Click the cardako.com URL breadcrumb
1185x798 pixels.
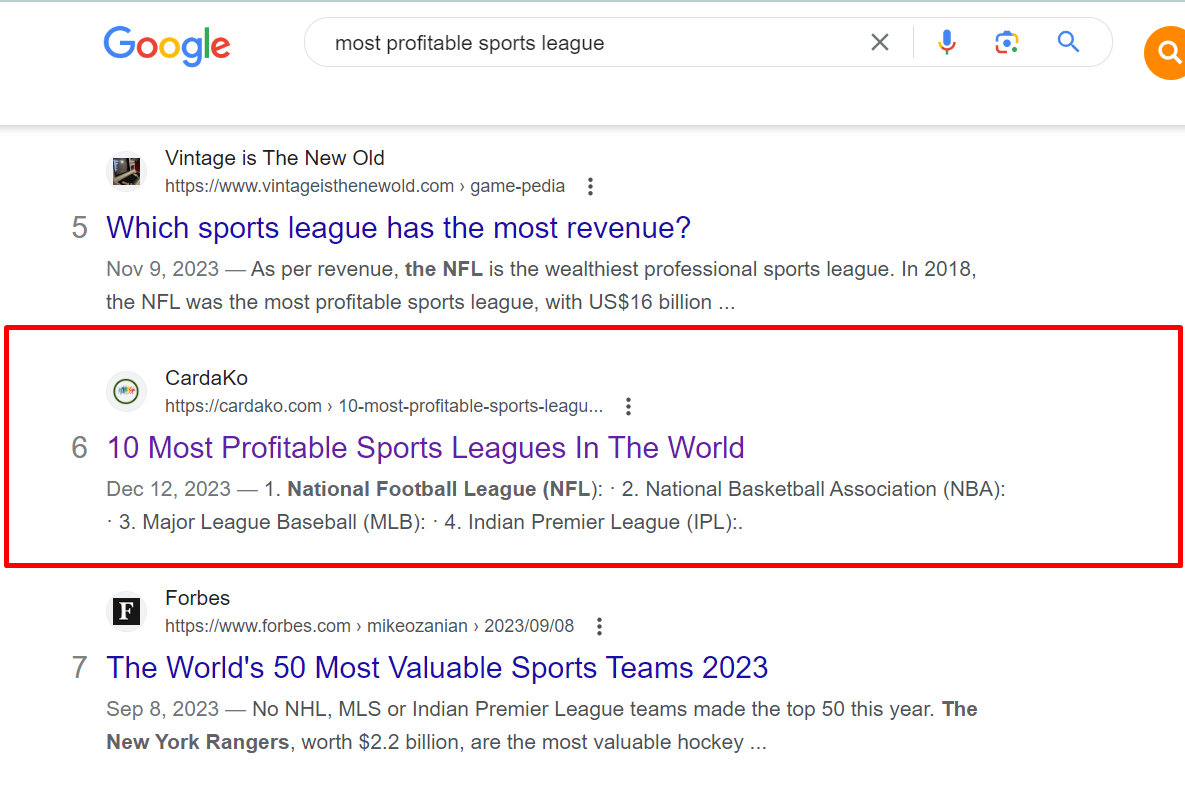point(384,406)
